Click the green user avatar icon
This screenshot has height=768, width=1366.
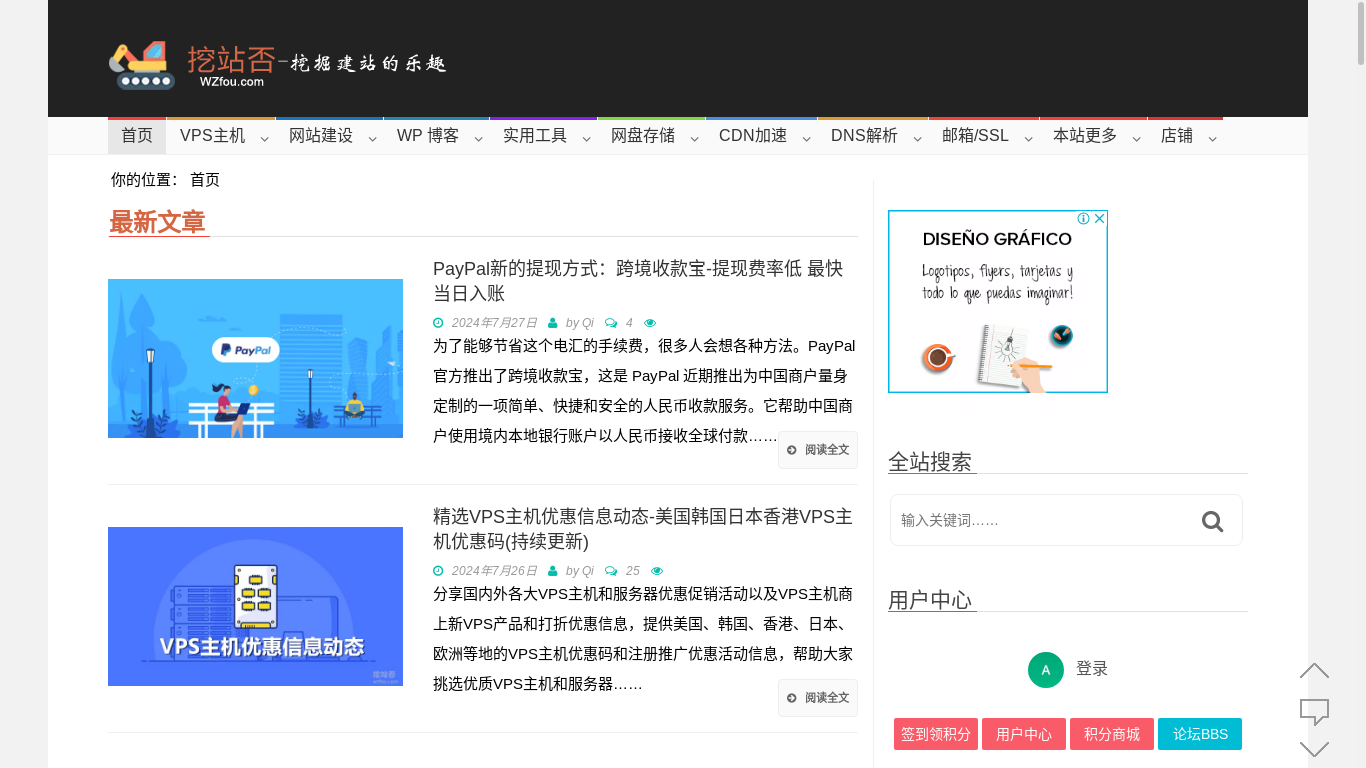(1046, 670)
